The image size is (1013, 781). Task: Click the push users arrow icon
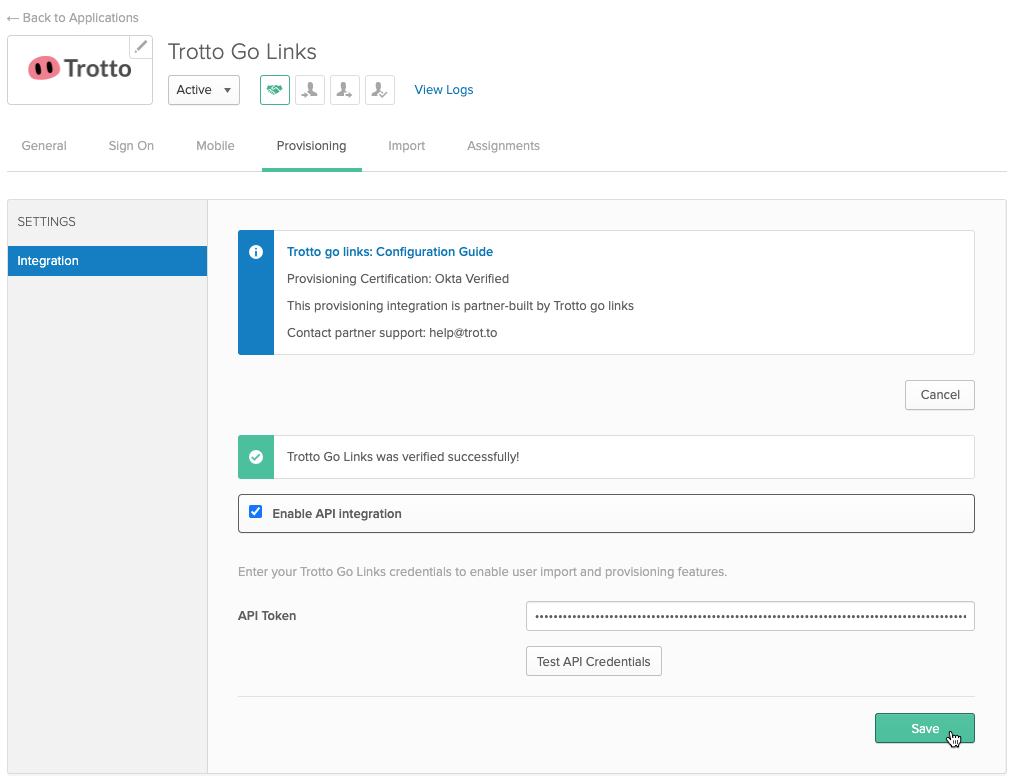[344, 90]
